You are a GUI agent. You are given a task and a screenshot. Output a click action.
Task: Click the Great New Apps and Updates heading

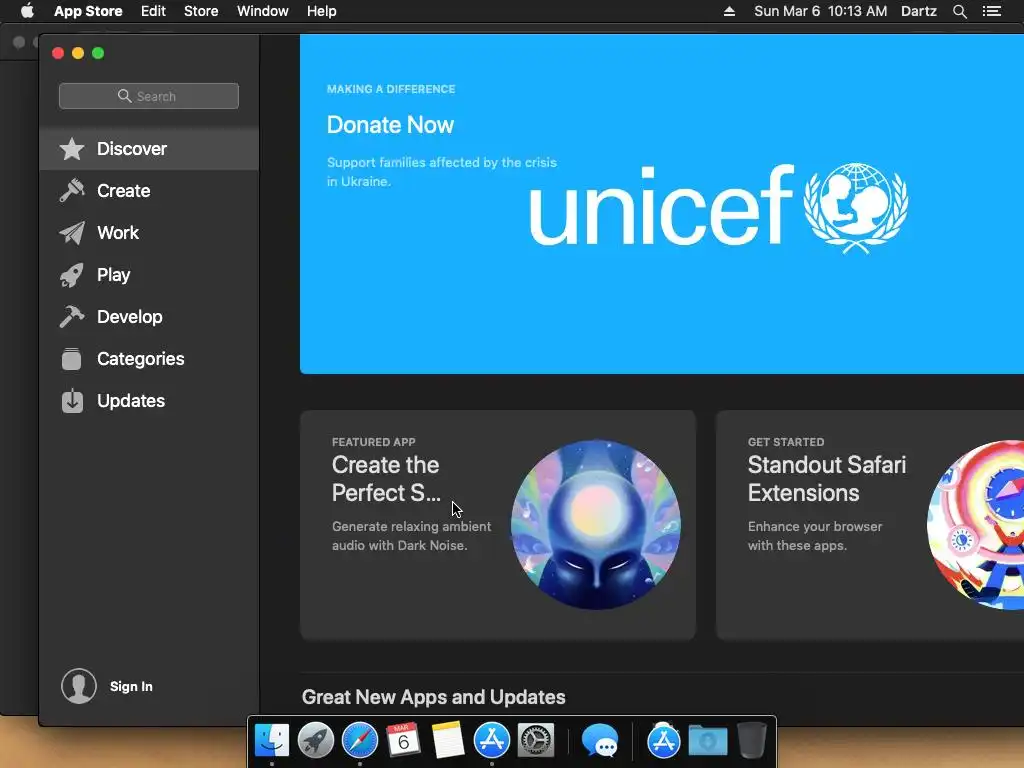(x=434, y=697)
